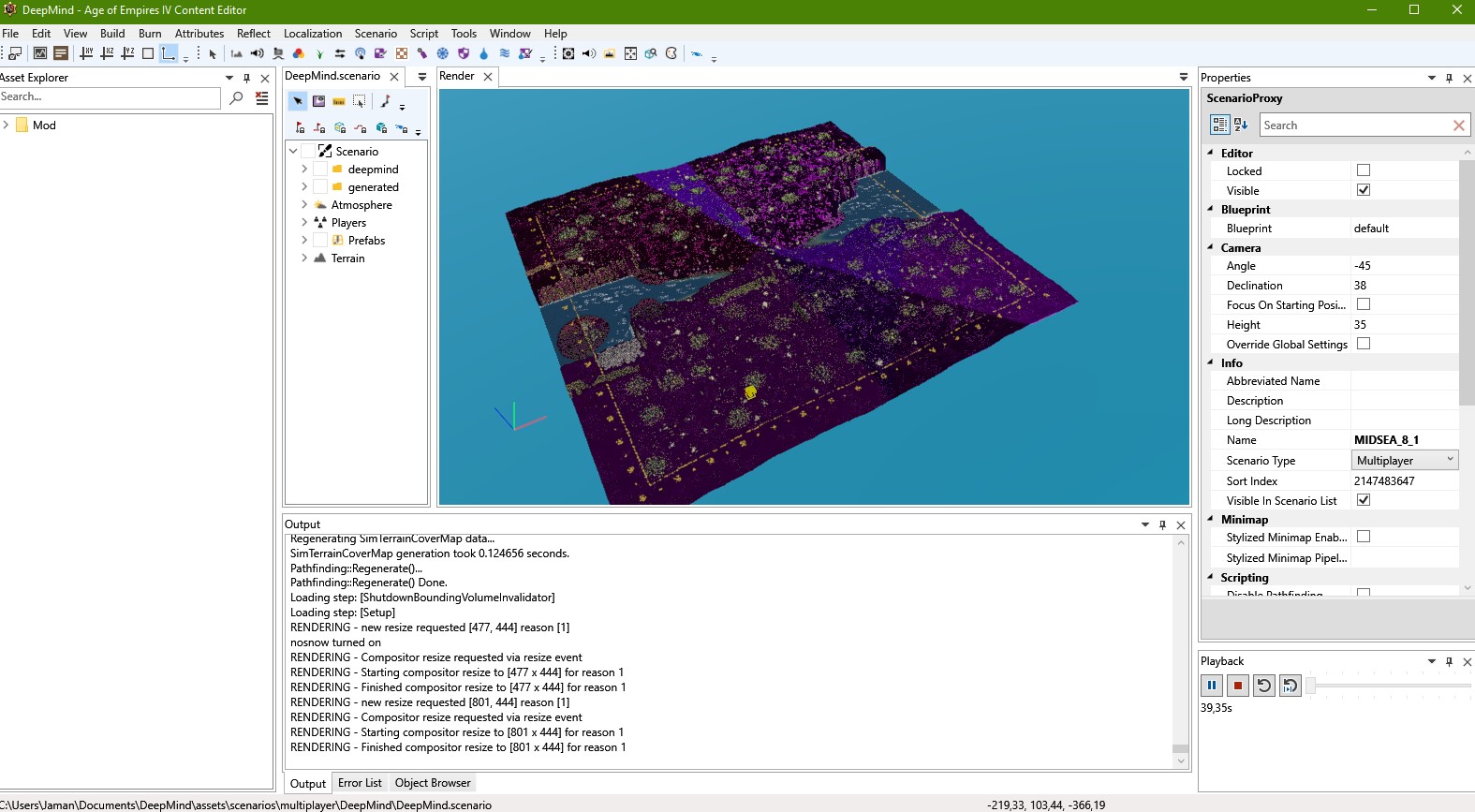Image resolution: width=1475 pixels, height=812 pixels.
Task: Check the box beside Prefabs tree item
Action: coord(320,240)
